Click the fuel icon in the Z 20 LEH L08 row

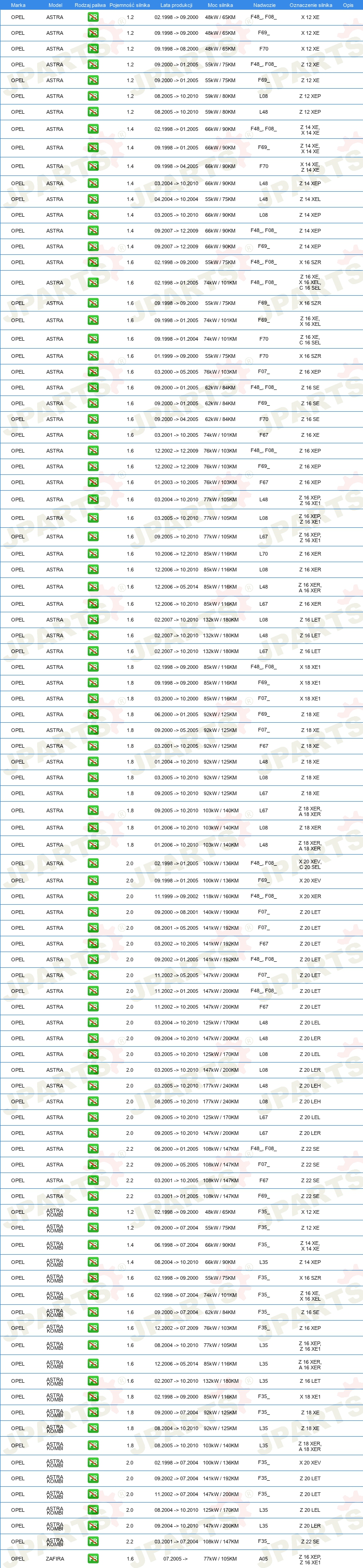(x=93, y=1101)
